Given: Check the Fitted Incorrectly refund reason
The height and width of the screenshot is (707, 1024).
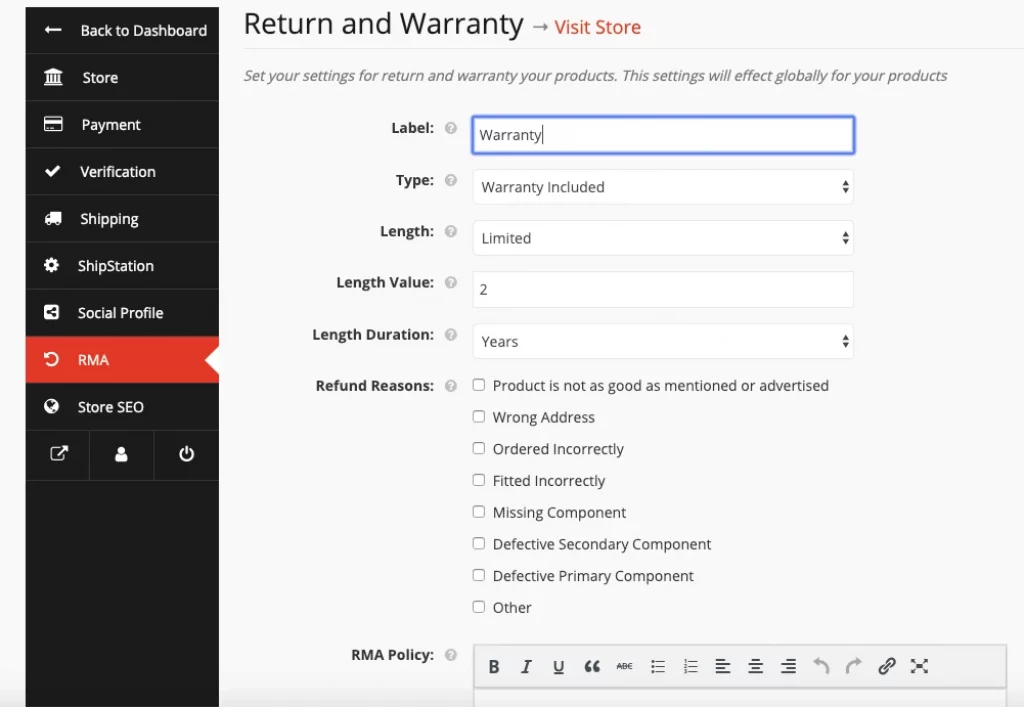Looking at the screenshot, I should point(479,480).
